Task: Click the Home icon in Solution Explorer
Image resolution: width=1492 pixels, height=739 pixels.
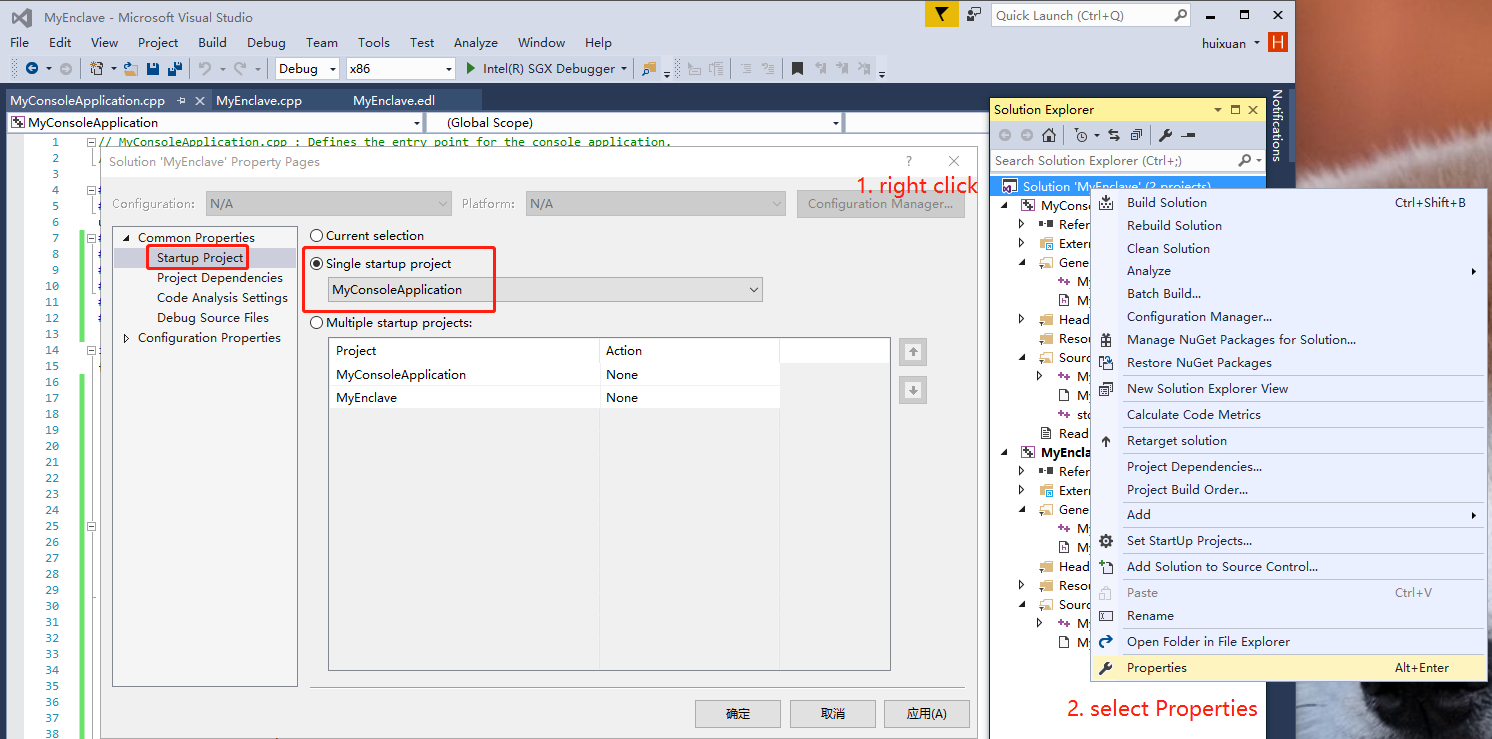Action: pos(1048,135)
